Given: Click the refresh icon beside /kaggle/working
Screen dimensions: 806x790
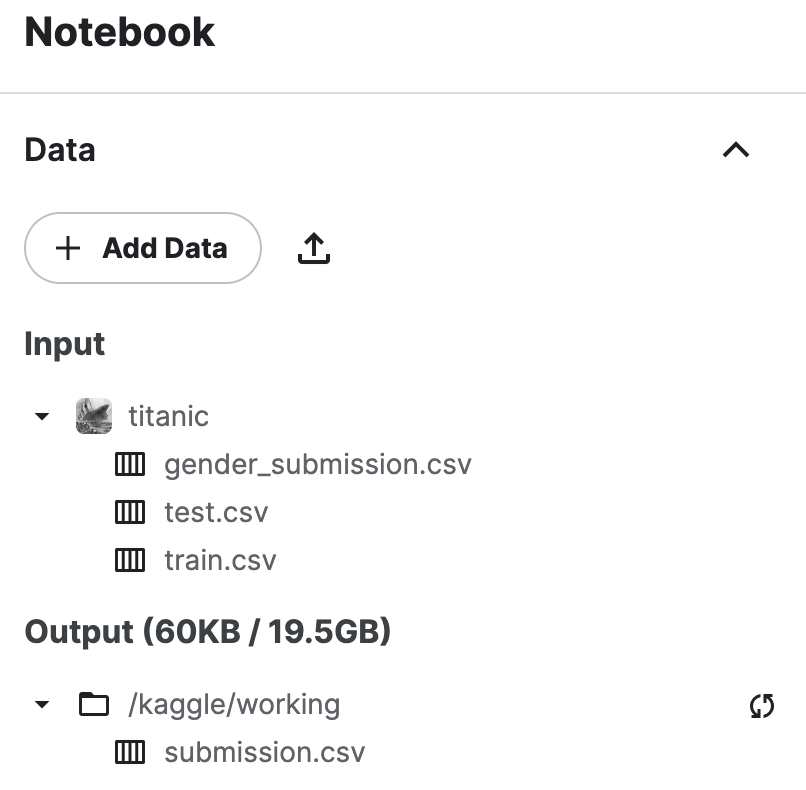Looking at the screenshot, I should click(762, 705).
